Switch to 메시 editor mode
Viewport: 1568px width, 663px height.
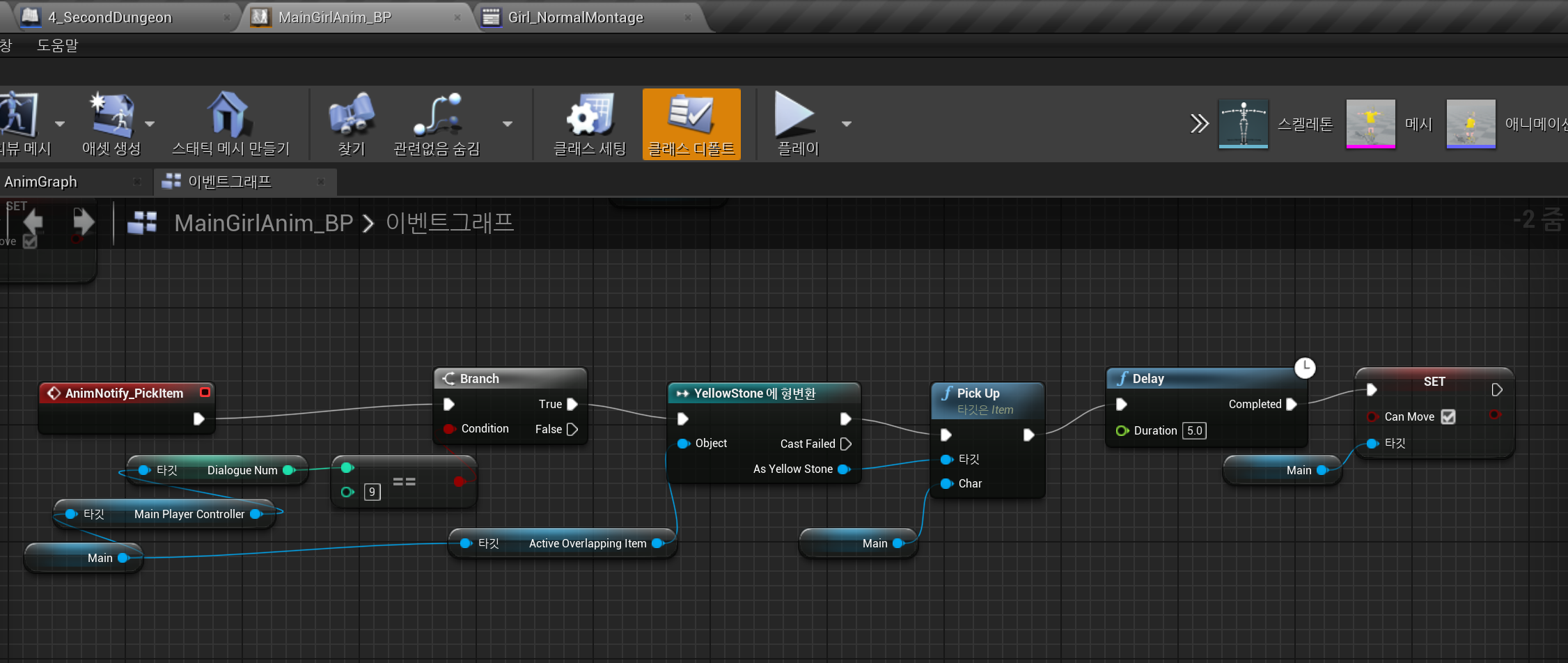[x=1370, y=124]
